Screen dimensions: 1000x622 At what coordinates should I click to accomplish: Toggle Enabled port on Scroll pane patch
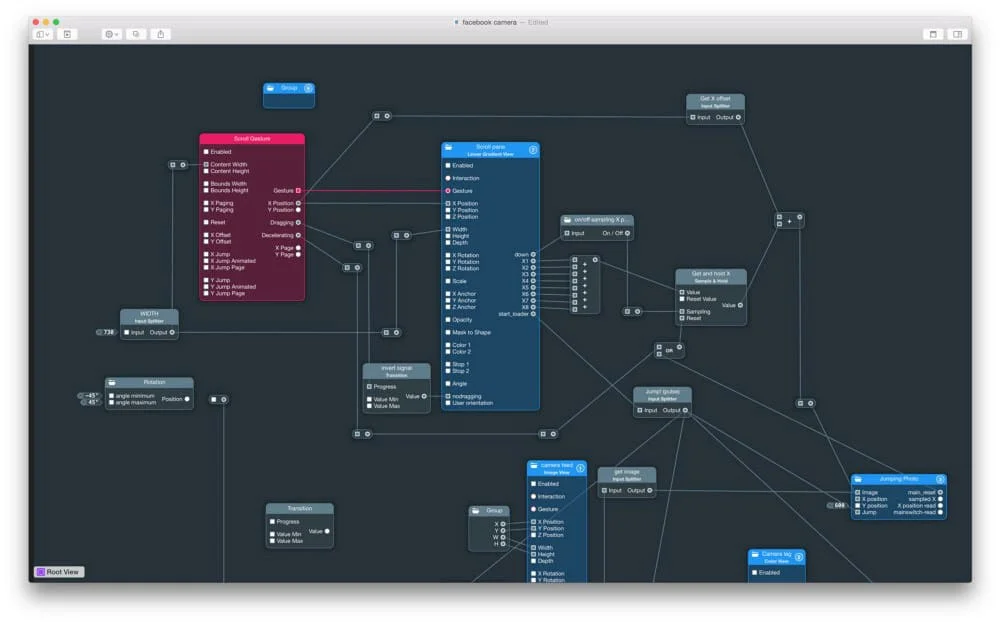point(448,165)
